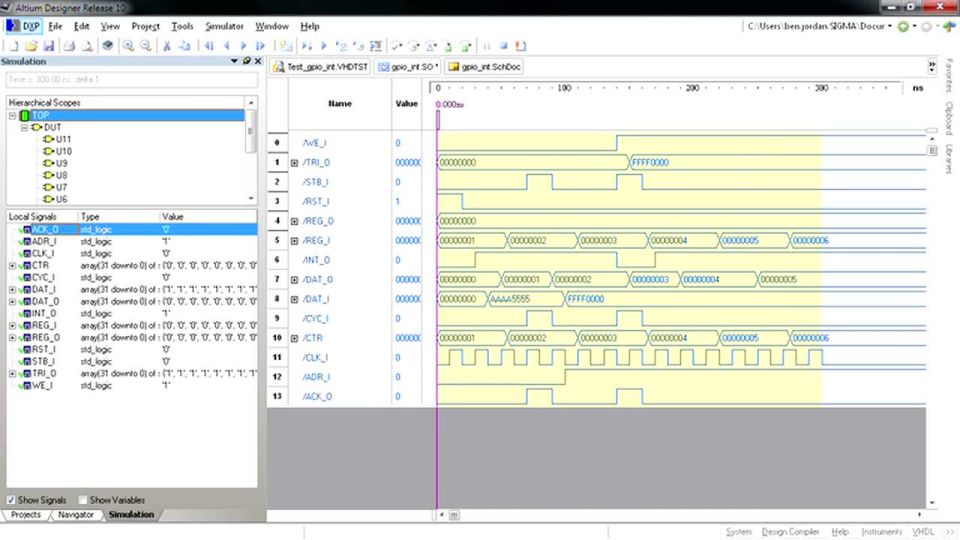This screenshot has width=960, height=540.
Task: Switch to the Projects panel tab
Action: [26, 515]
